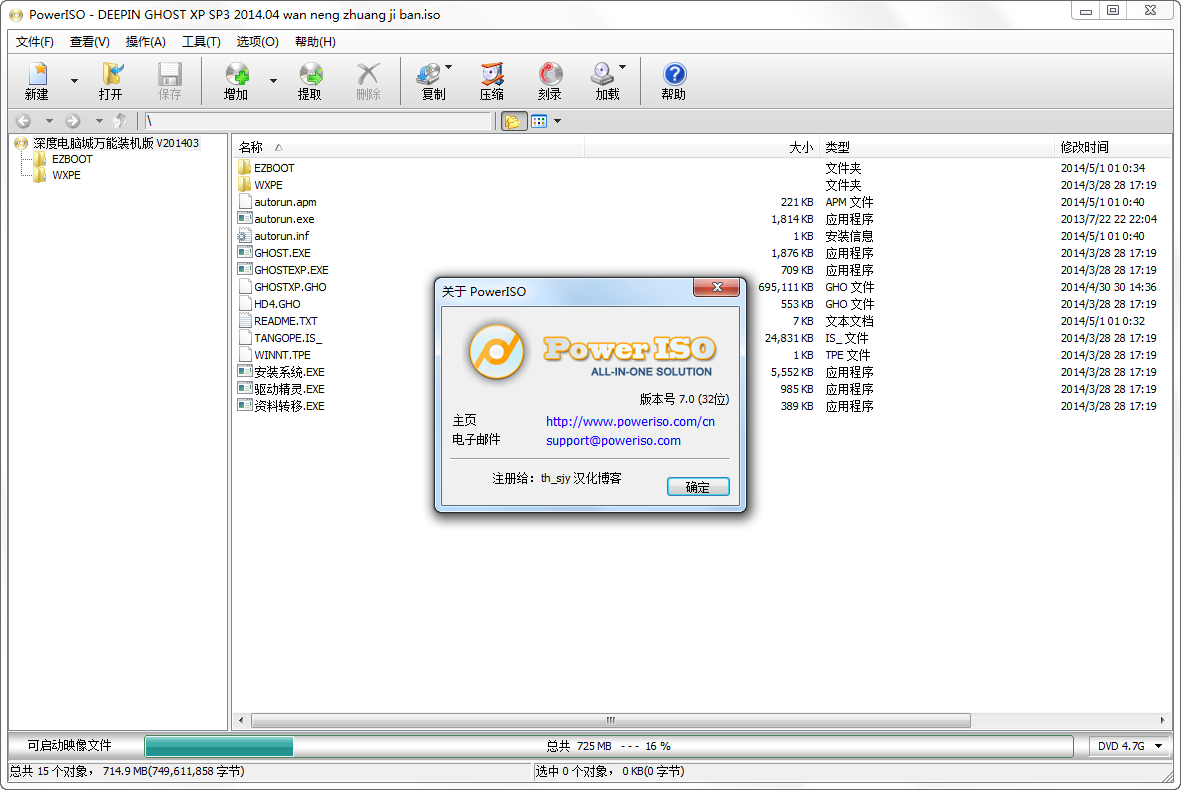This screenshot has height=790, width=1181.
Task: Expand the 新建 button dropdown arrow
Action: (74, 81)
